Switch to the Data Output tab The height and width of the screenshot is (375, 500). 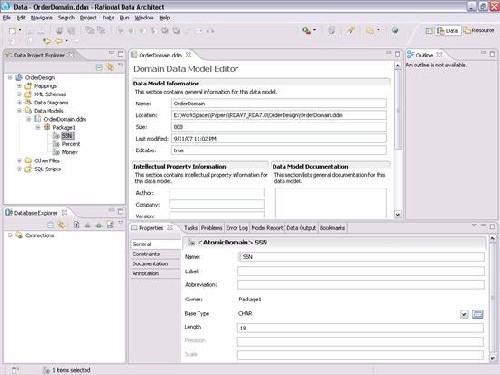click(x=301, y=228)
